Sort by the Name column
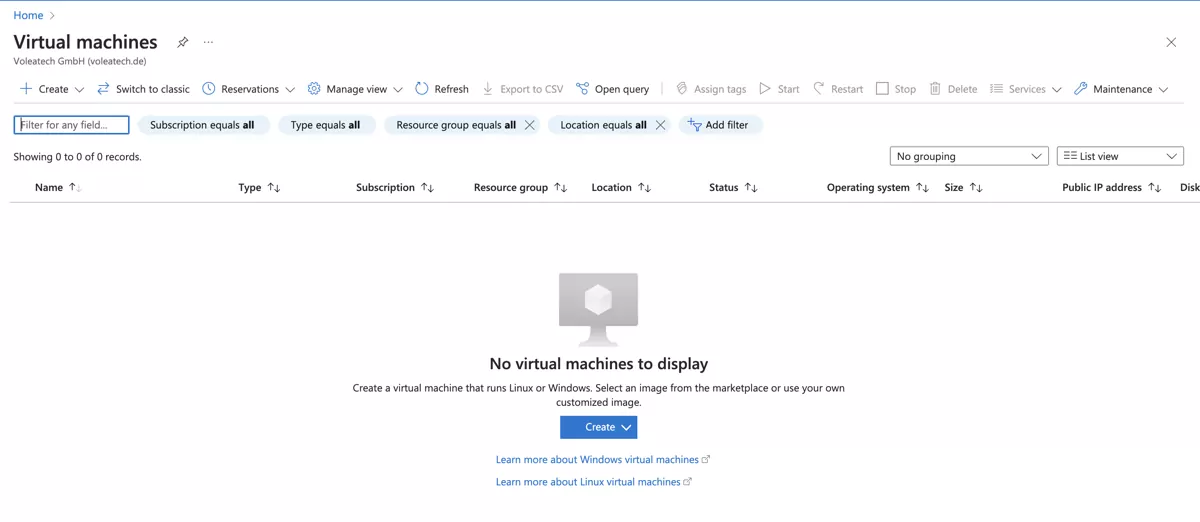 tap(58, 187)
